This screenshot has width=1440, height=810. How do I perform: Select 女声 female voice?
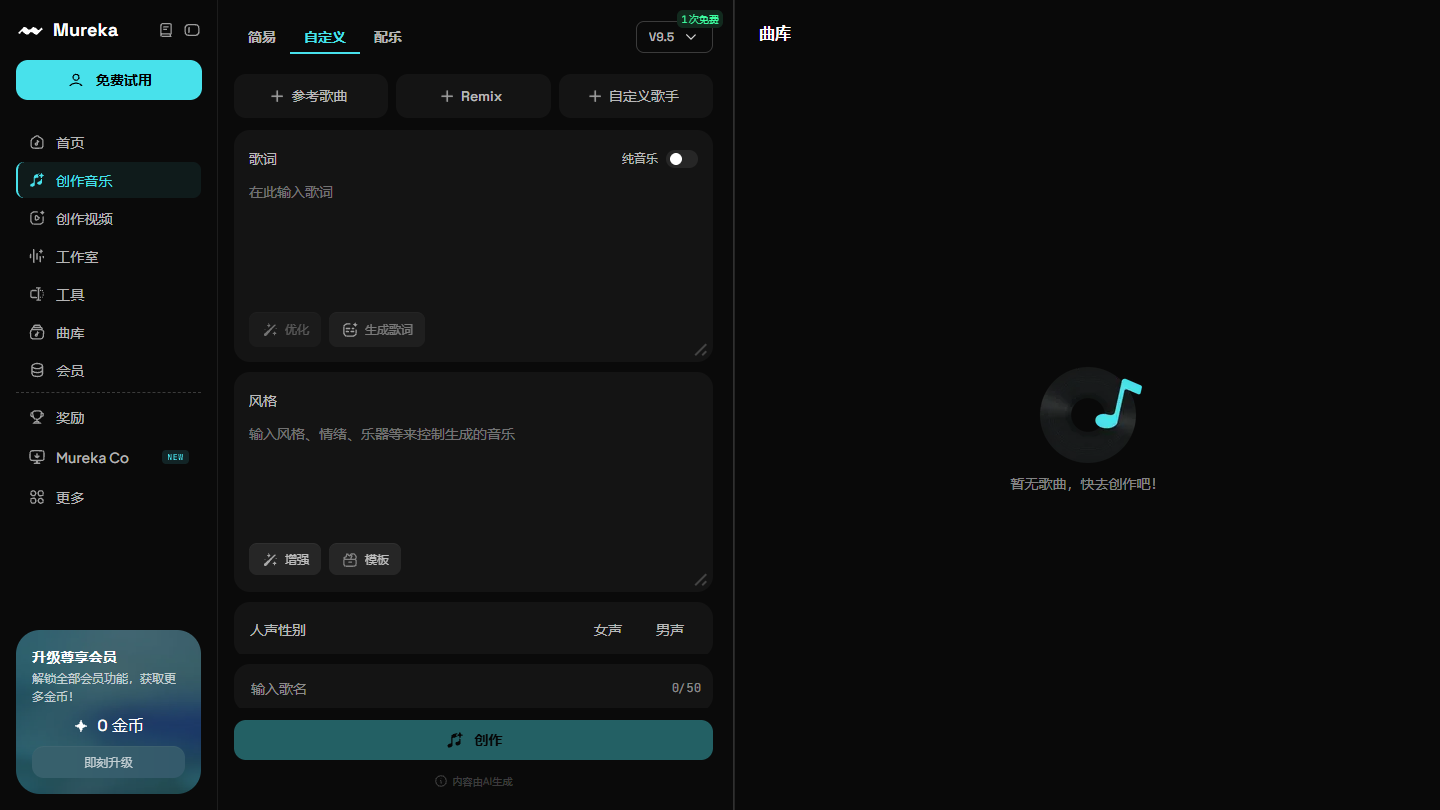click(x=608, y=630)
